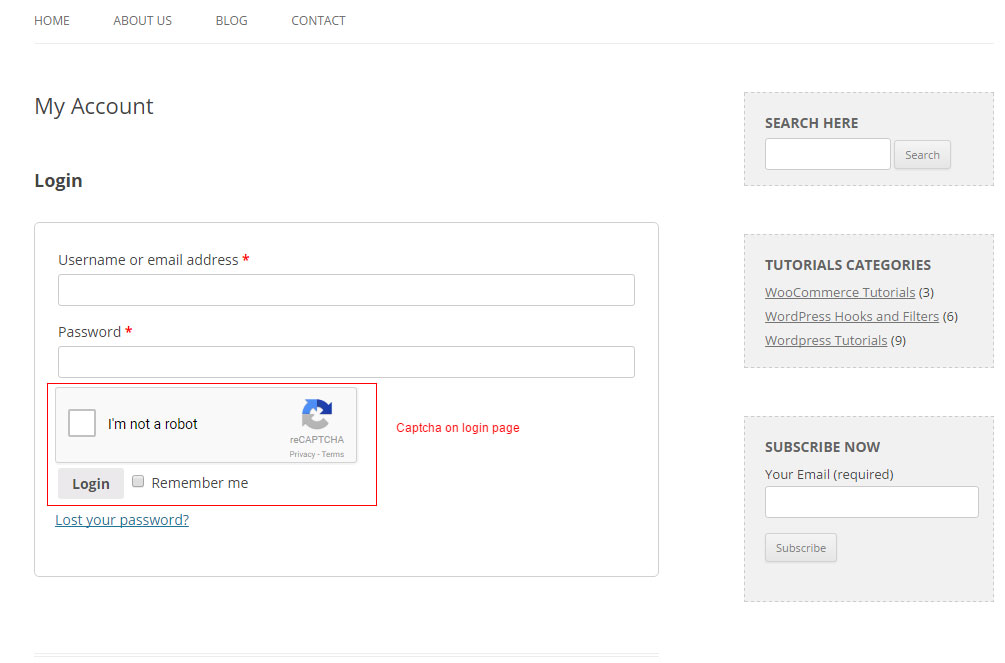Screen dimensions: 1005x663
Task: Go to the ABOUT US page
Action: (x=142, y=21)
